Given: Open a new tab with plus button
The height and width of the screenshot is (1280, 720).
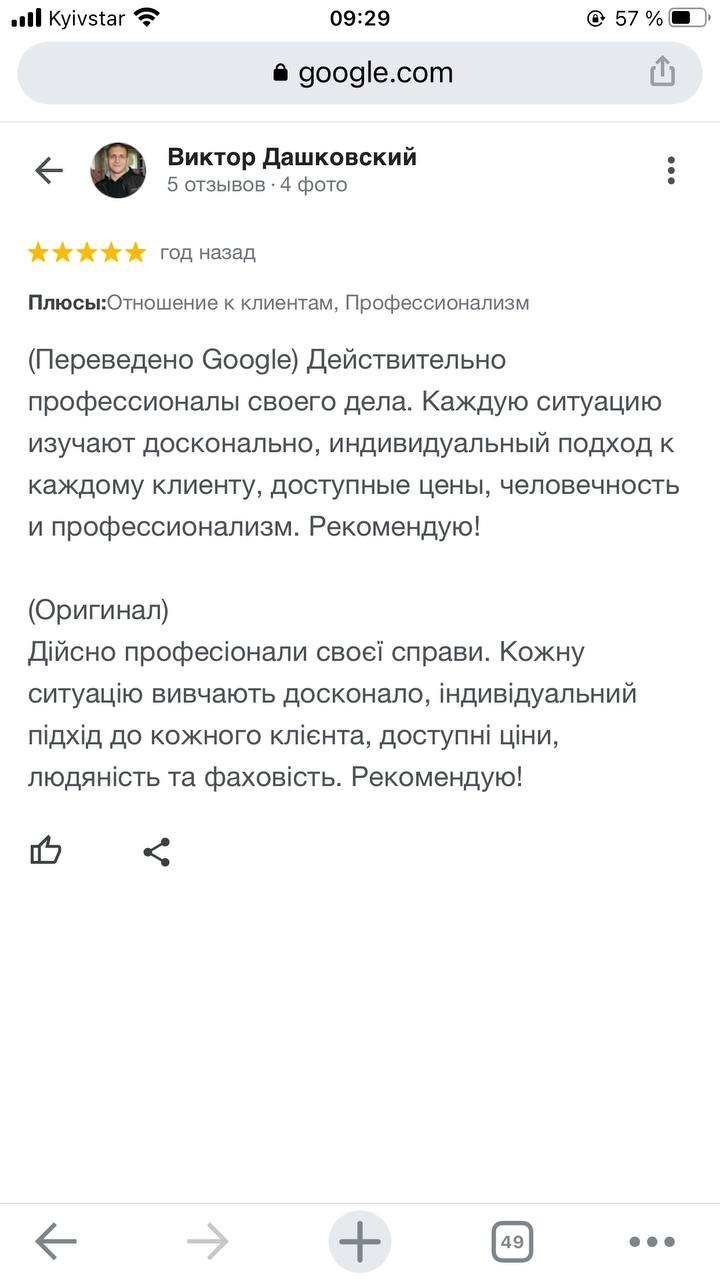Looking at the screenshot, I should (360, 1242).
